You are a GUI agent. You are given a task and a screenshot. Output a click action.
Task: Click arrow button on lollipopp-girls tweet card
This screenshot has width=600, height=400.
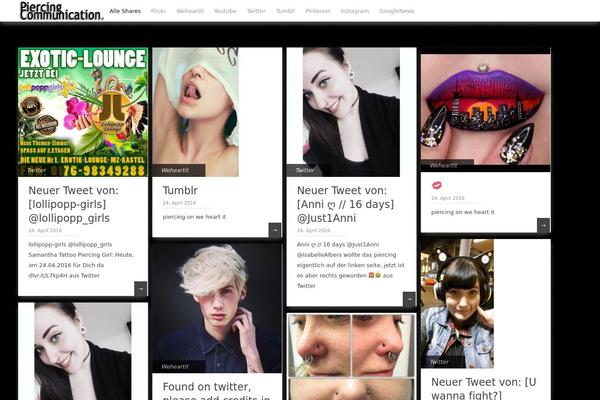pos(140,289)
